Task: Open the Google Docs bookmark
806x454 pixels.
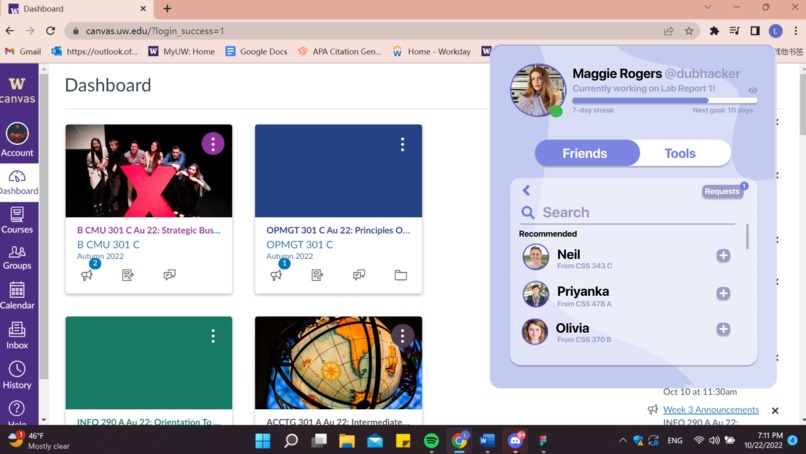Action: (x=257, y=51)
